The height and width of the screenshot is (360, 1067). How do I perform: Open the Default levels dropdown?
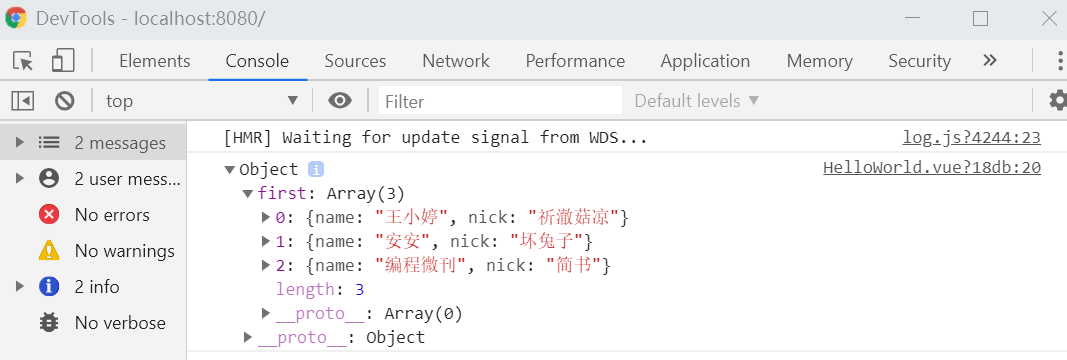(696, 101)
